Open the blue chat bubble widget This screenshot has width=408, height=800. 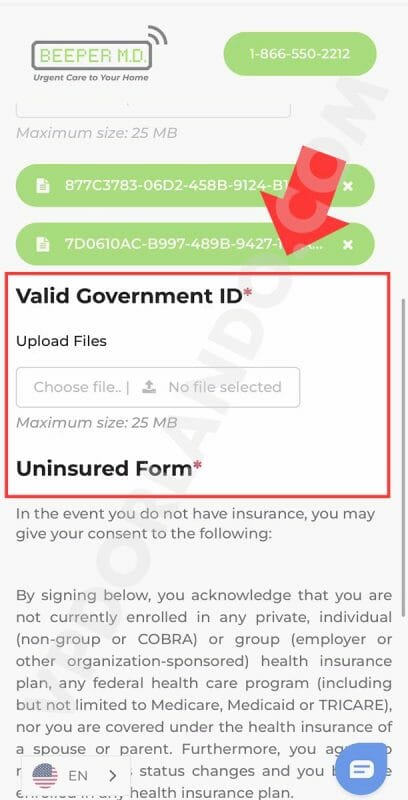[x=361, y=769]
